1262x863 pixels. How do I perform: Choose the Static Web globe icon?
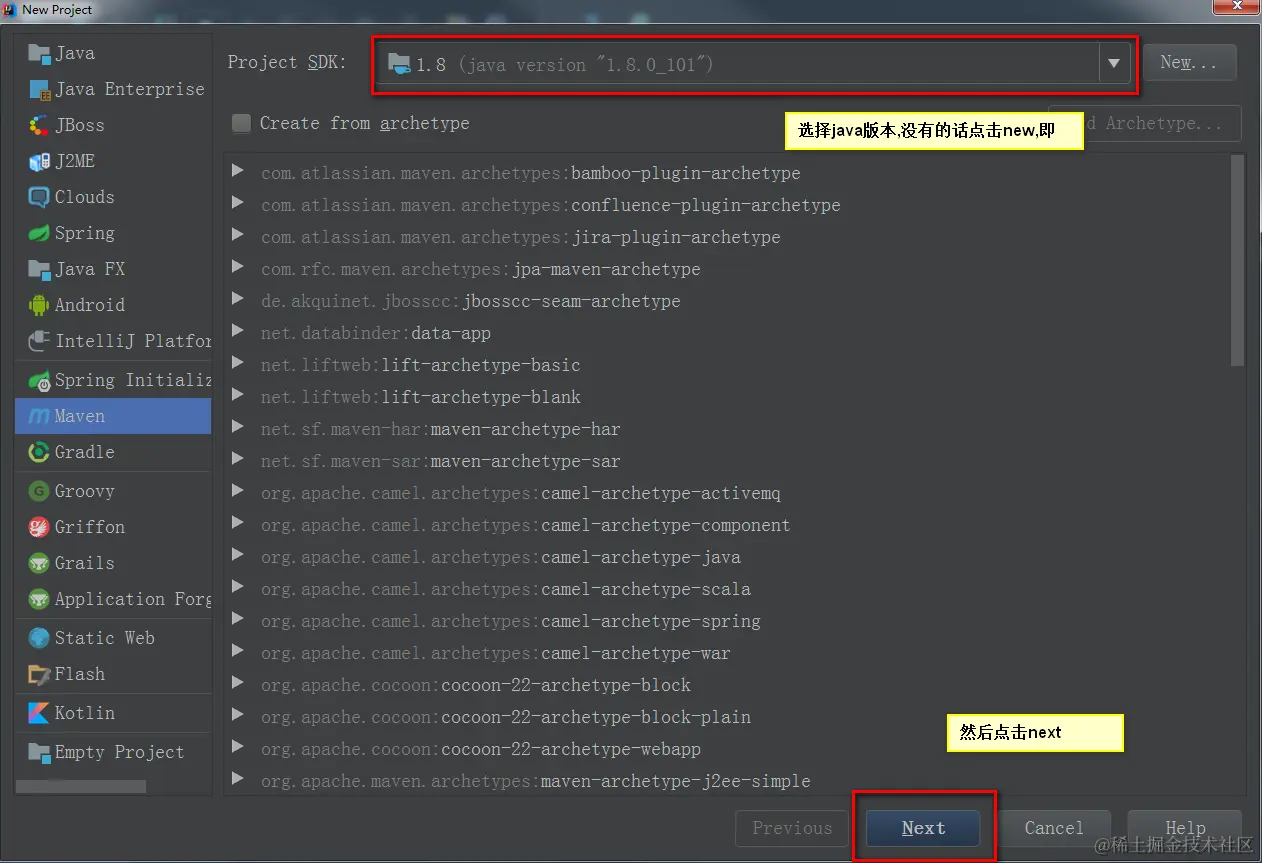(39, 638)
